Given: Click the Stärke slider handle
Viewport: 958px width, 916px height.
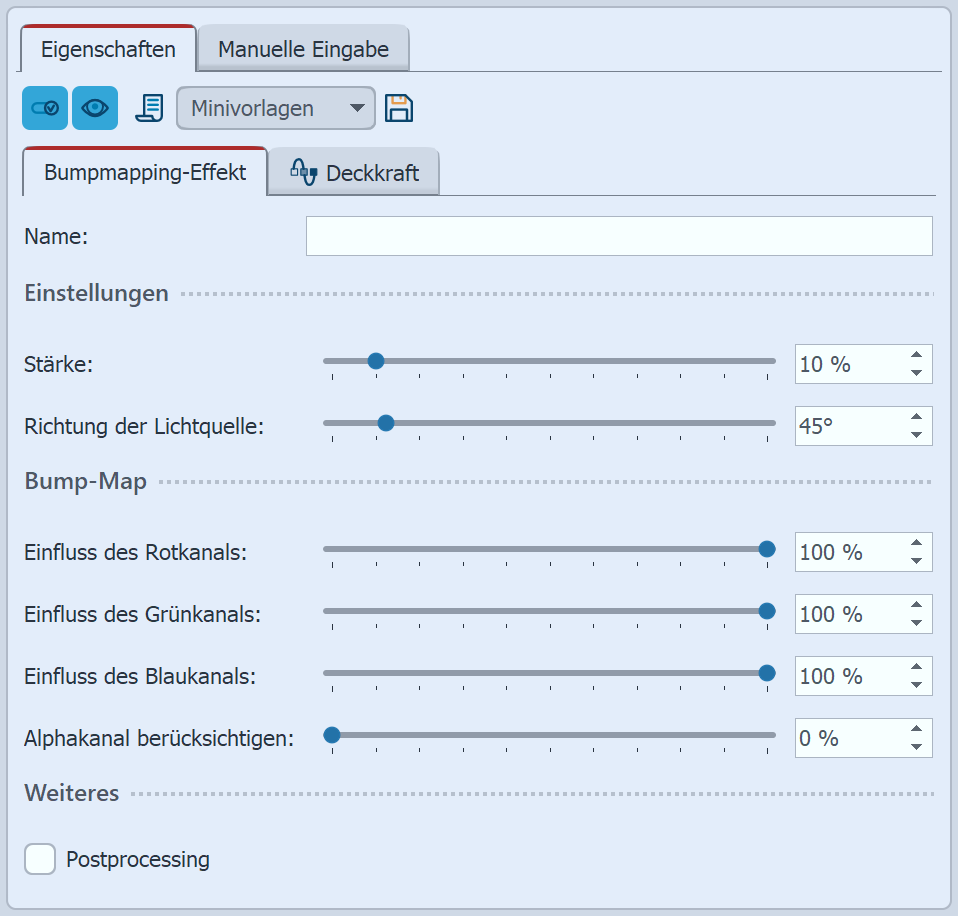Looking at the screenshot, I should [x=375, y=361].
